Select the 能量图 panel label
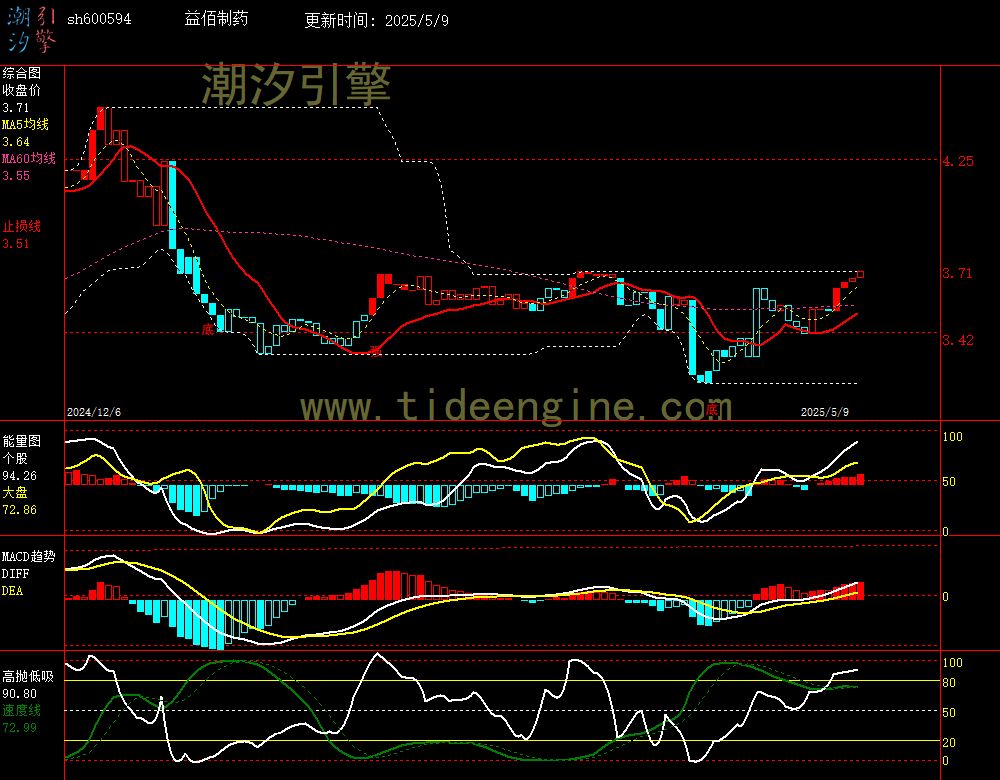Viewport: 1000px width, 780px height. 22,441
